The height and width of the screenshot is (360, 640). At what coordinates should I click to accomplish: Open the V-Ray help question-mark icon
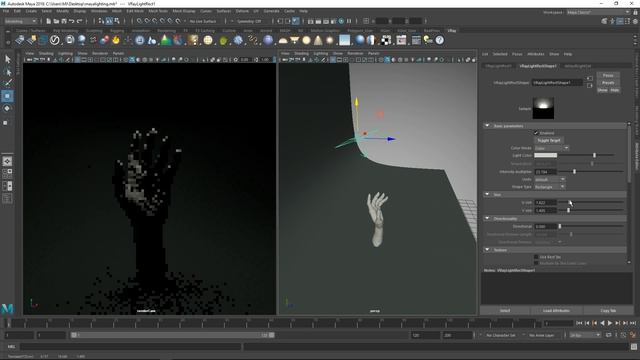pos(440,40)
